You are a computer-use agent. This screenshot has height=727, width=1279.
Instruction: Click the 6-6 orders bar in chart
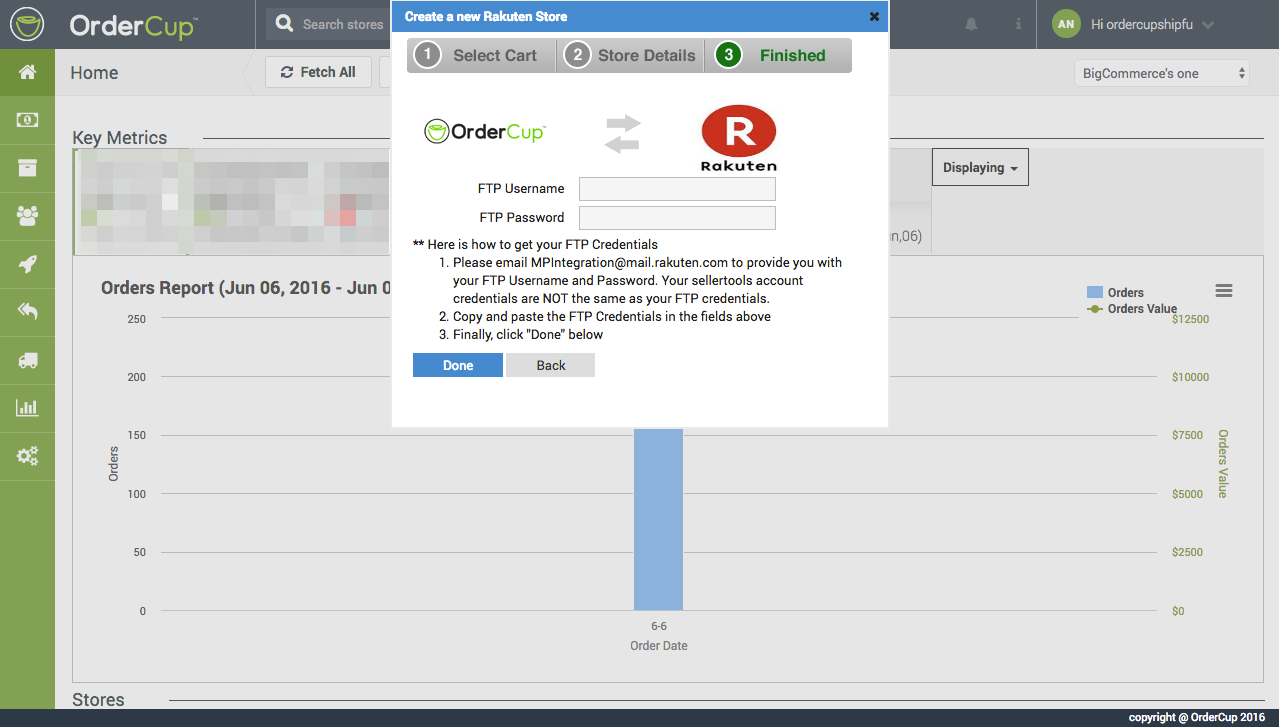658,519
